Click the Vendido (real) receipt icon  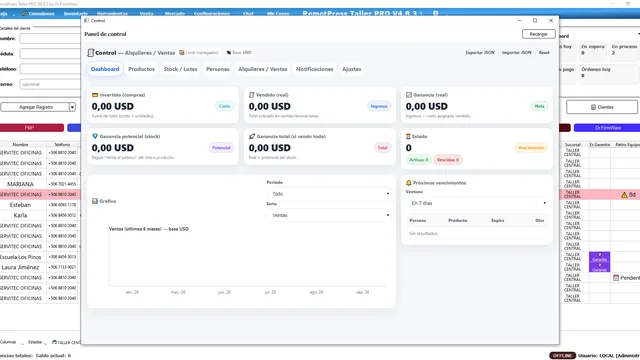251,95
